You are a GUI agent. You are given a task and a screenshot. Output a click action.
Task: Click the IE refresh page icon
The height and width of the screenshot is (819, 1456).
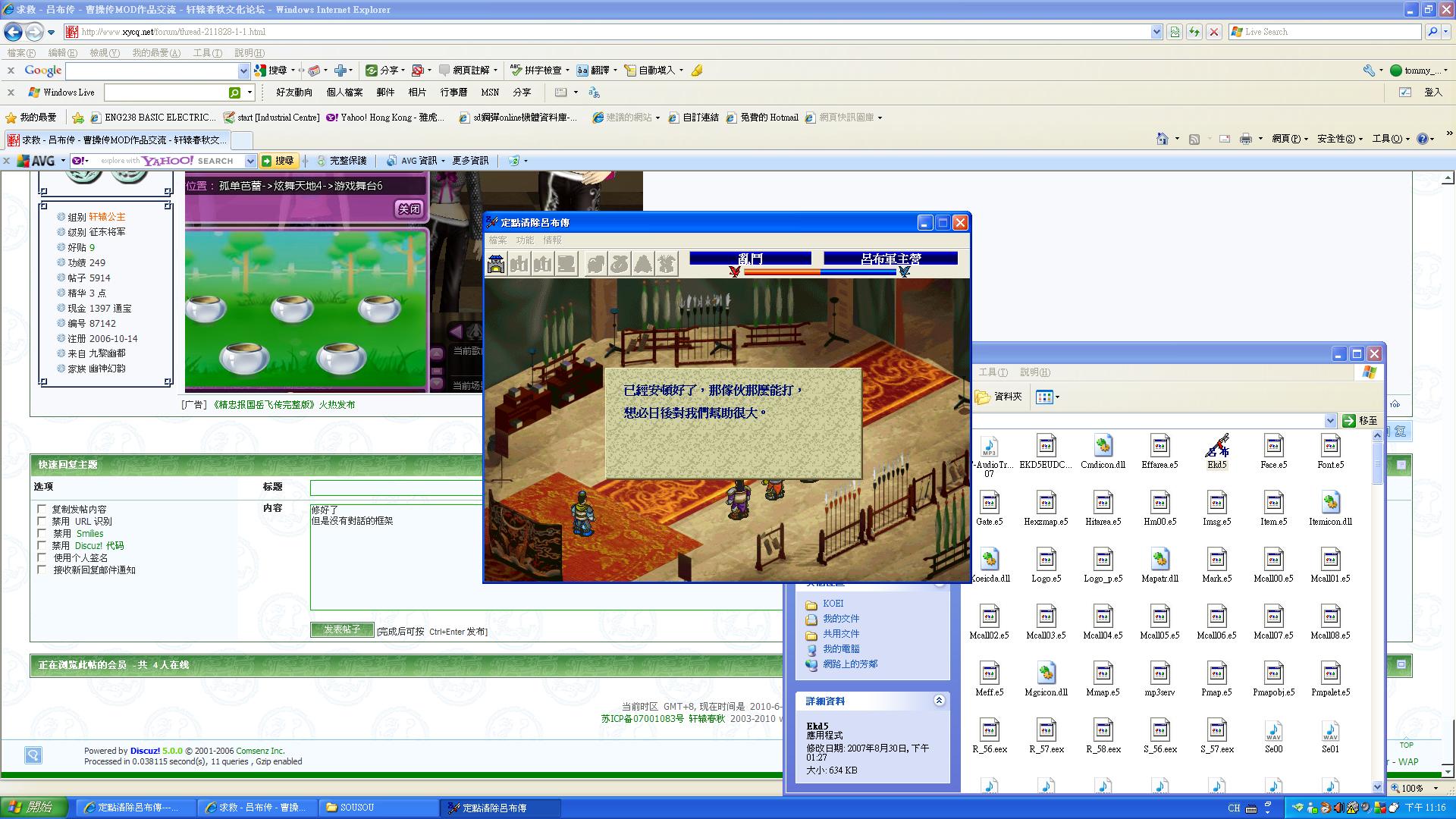1194,32
